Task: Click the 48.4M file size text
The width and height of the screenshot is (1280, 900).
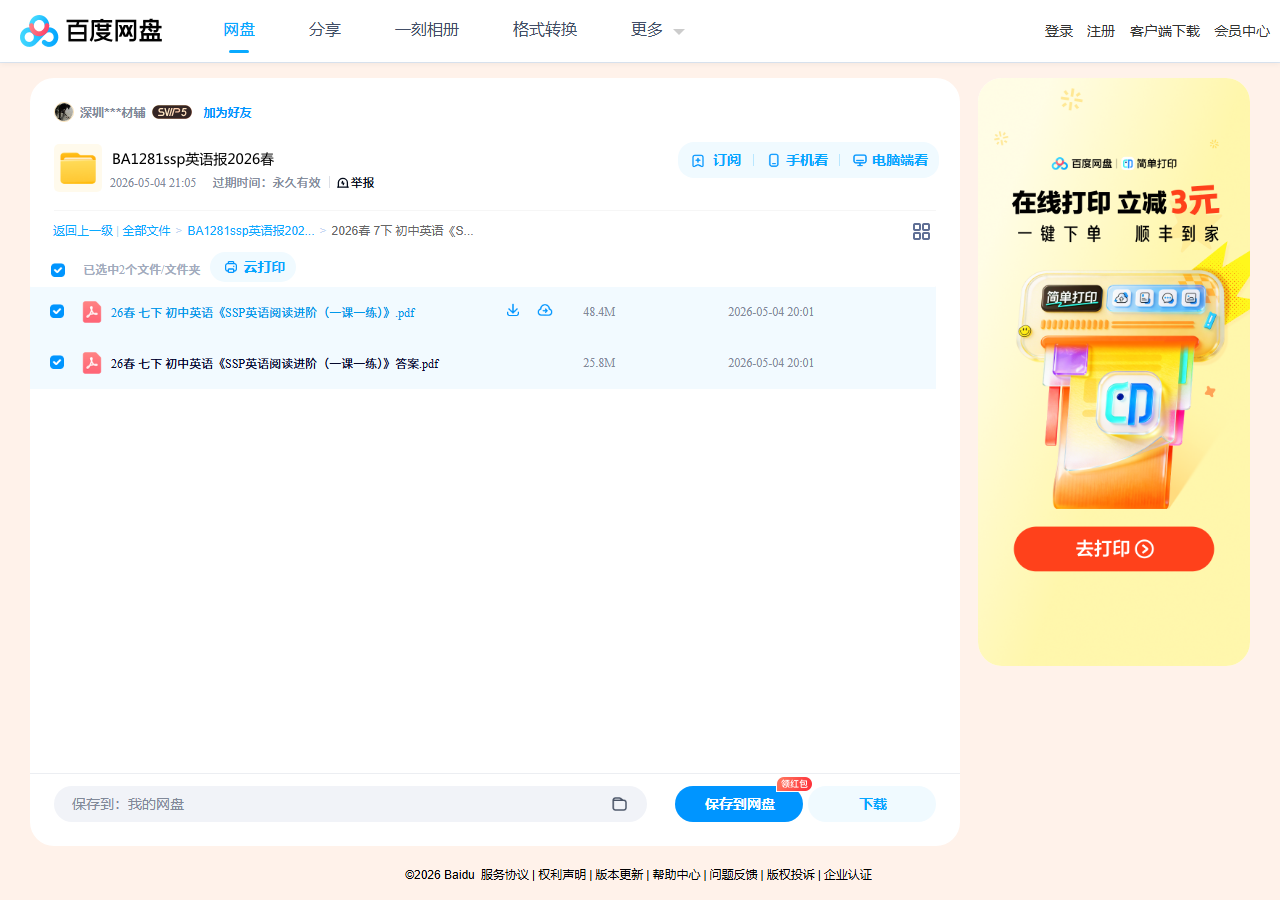Action: (x=599, y=312)
